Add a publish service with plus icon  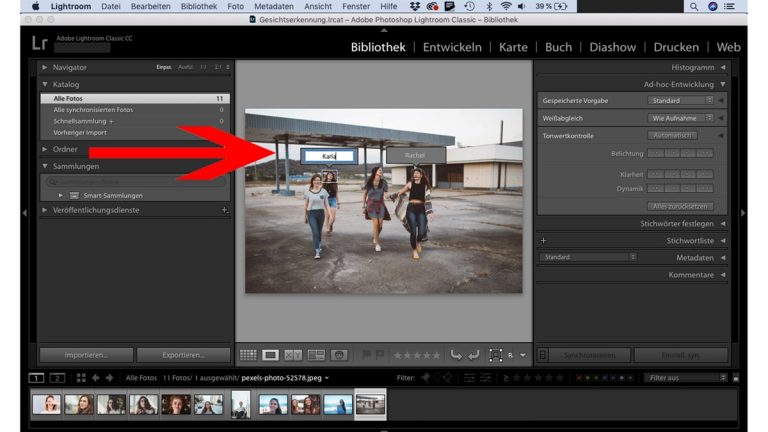[x=224, y=210]
